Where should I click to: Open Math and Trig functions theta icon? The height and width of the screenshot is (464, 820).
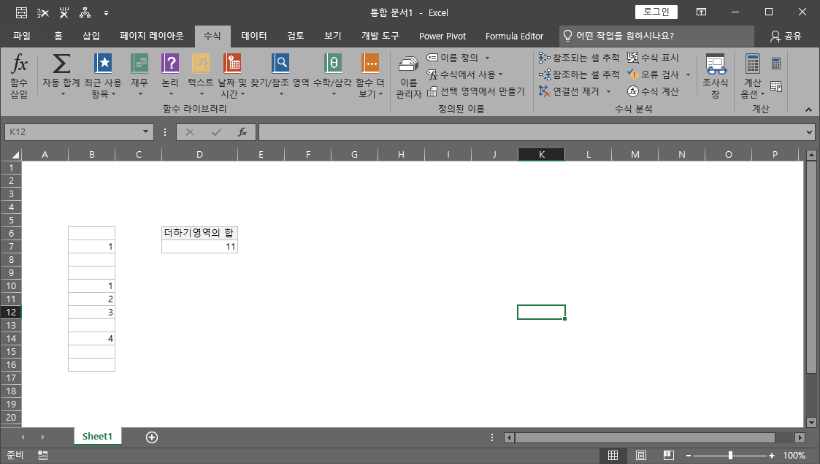(x=333, y=64)
